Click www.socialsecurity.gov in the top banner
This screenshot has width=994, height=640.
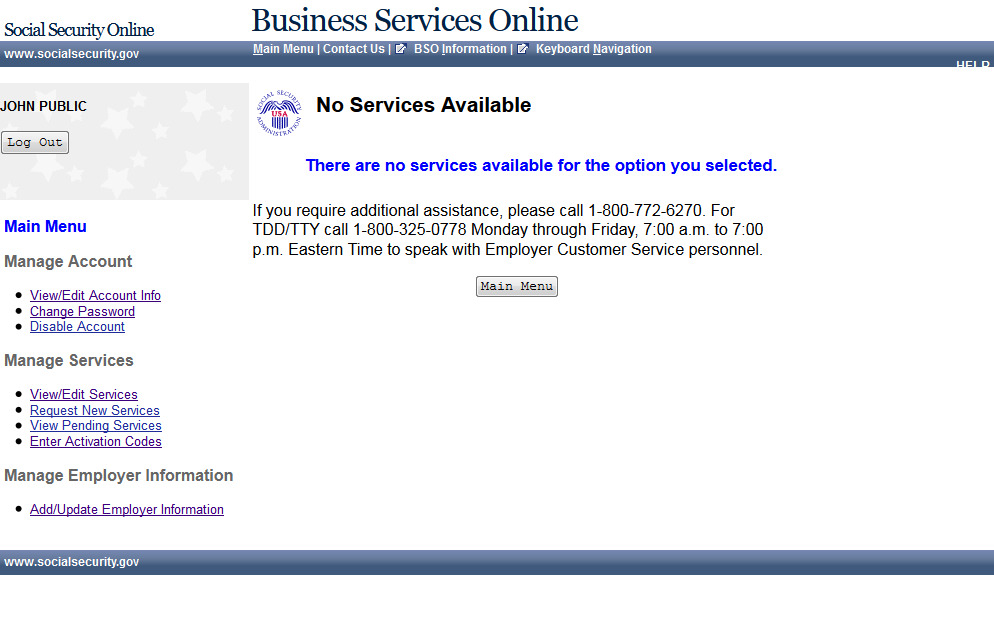72,54
